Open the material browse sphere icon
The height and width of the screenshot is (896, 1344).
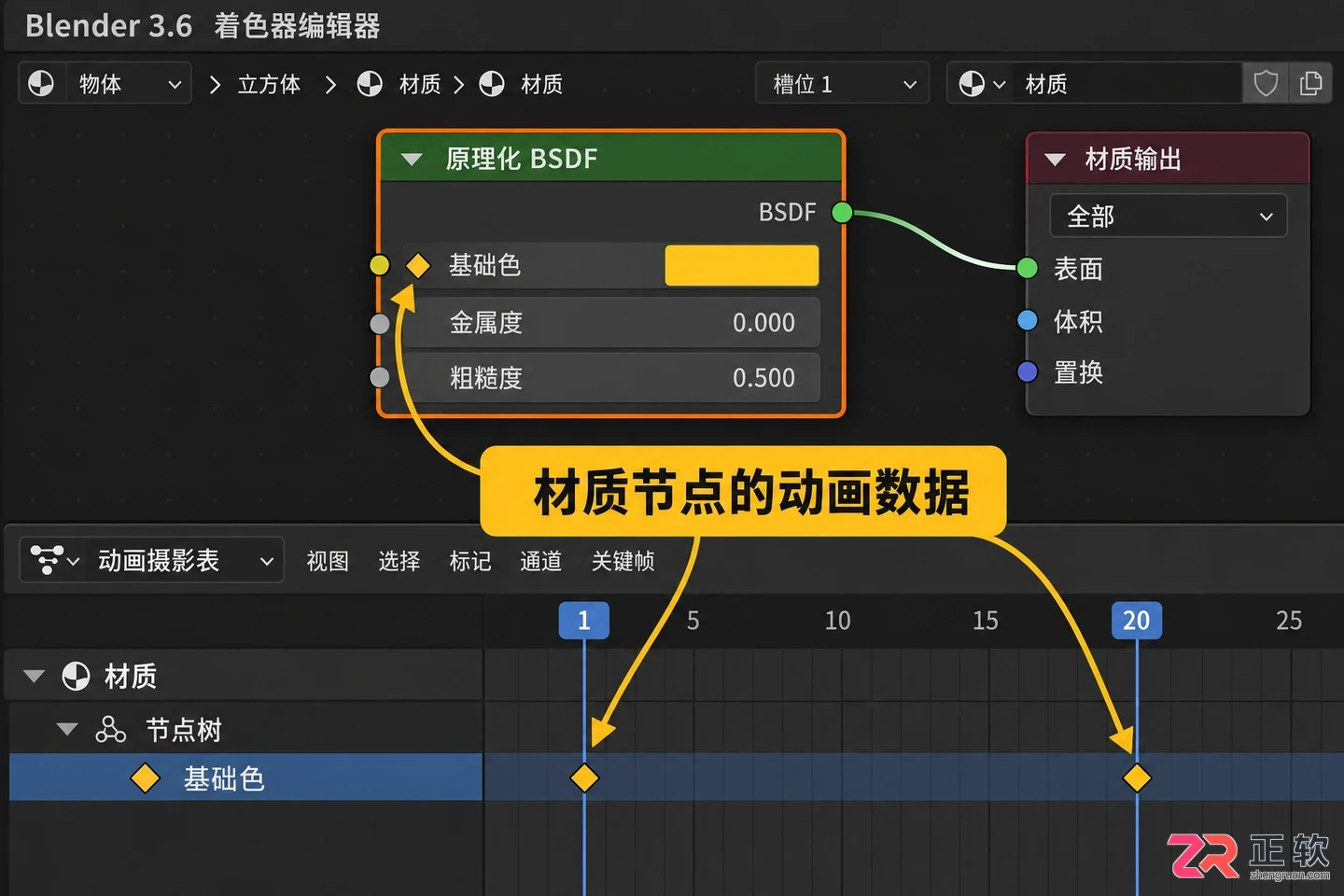point(973,84)
